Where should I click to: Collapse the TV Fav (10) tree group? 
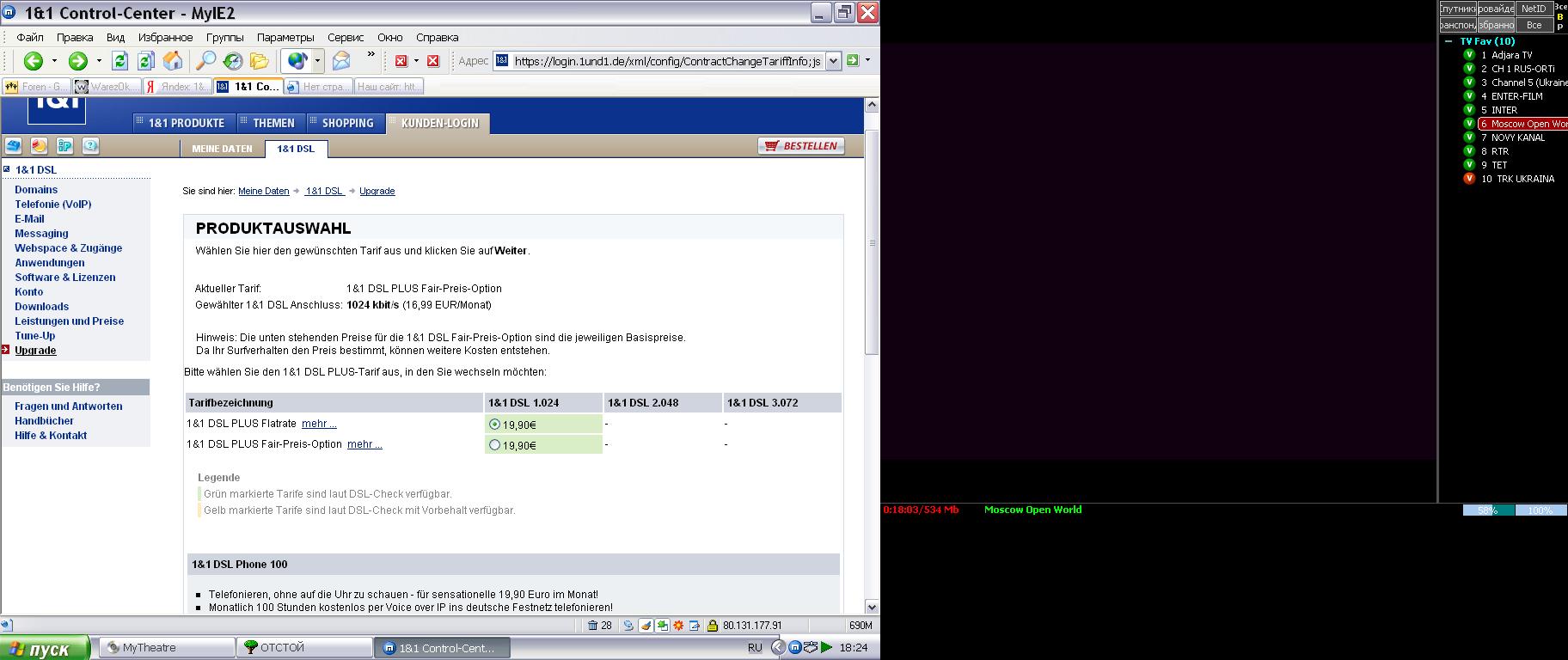point(1449,41)
